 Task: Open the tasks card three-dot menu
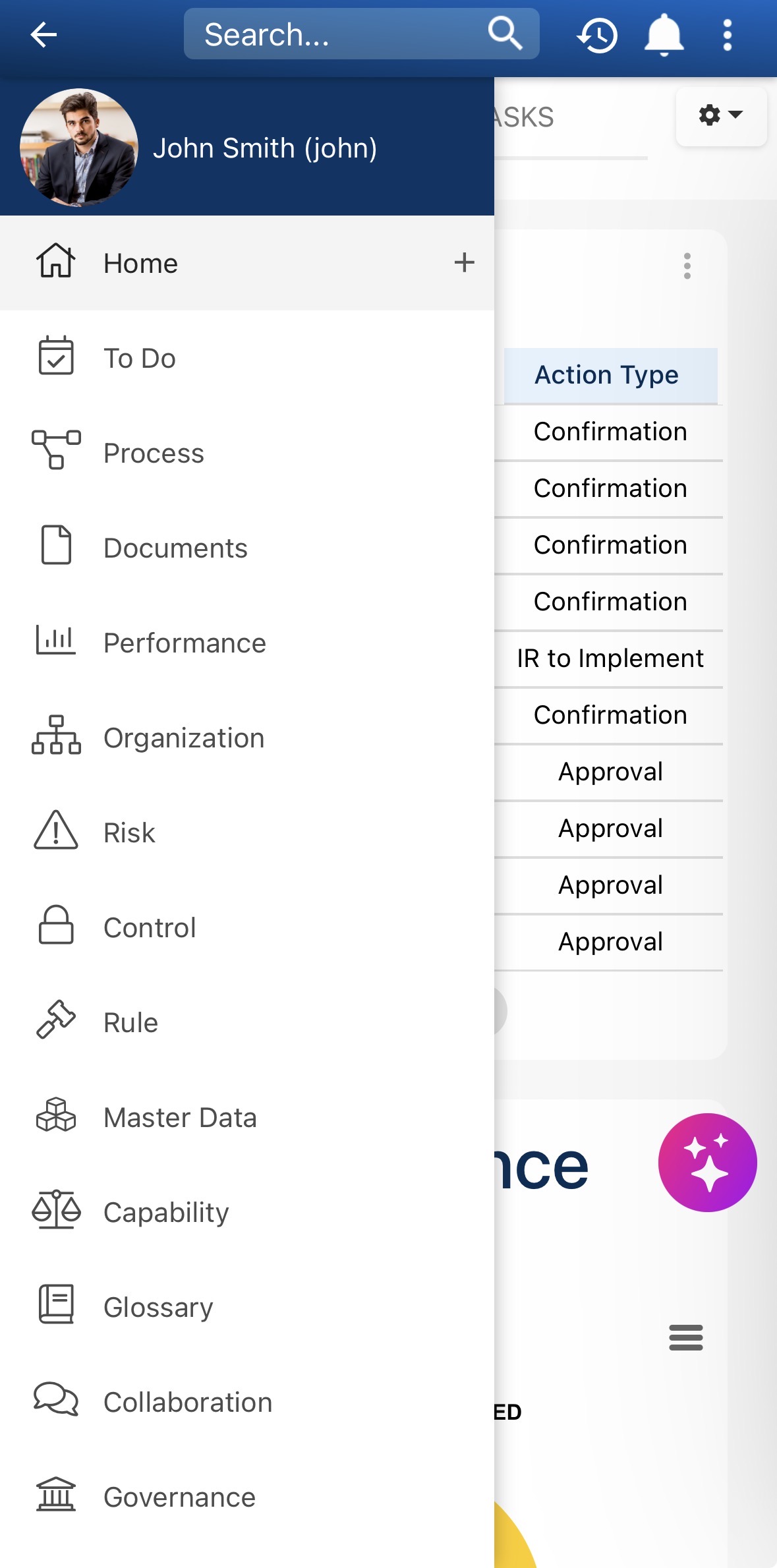point(687,266)
